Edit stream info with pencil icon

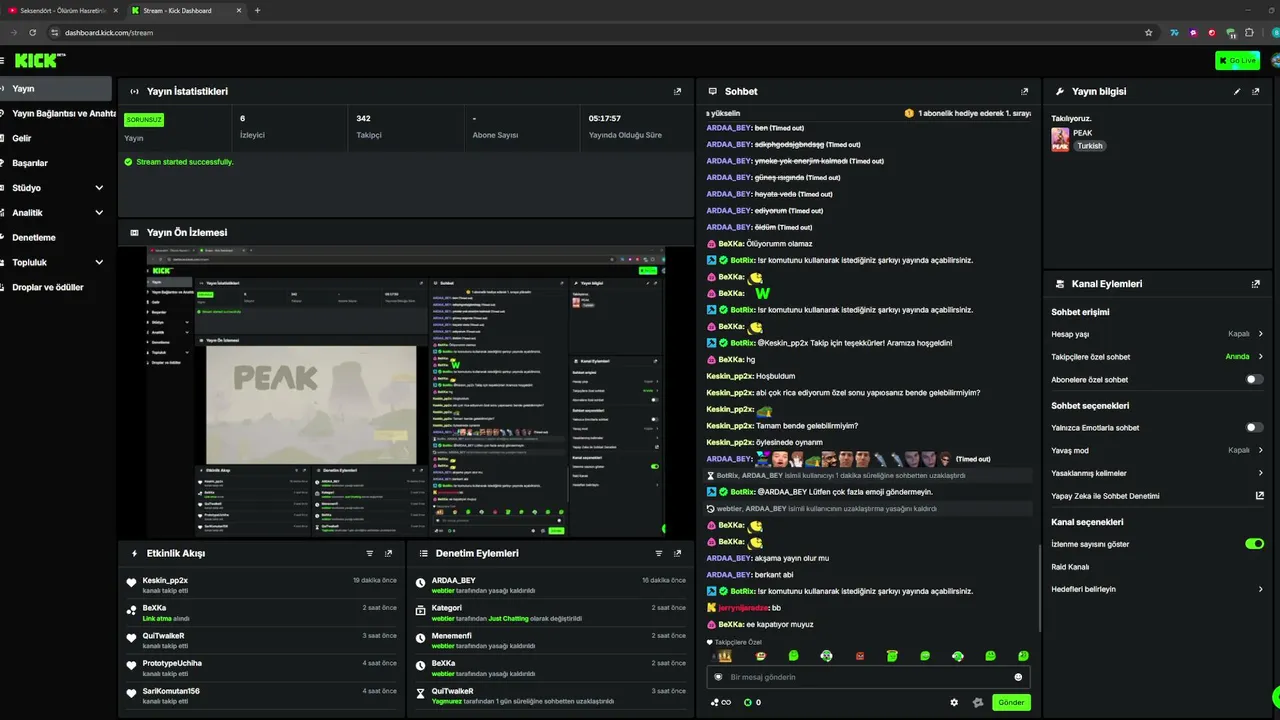1237,91
